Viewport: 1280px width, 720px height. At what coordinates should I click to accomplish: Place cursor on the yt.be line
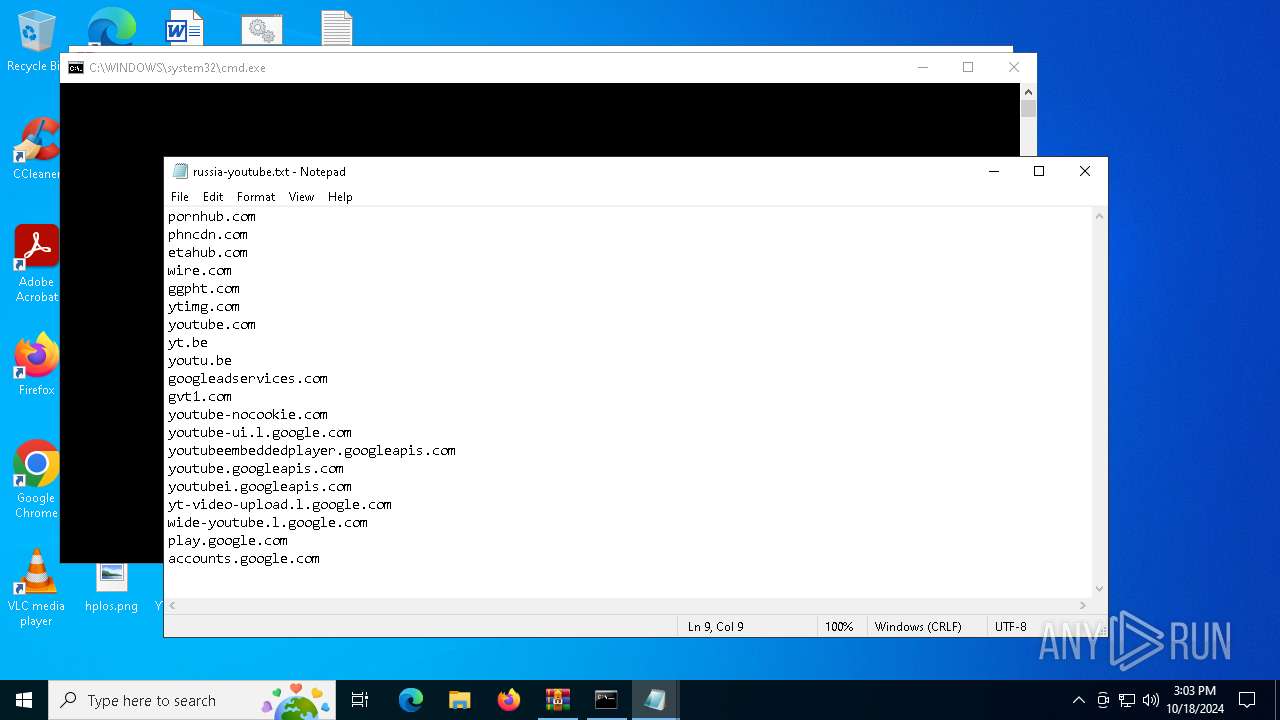188,342
